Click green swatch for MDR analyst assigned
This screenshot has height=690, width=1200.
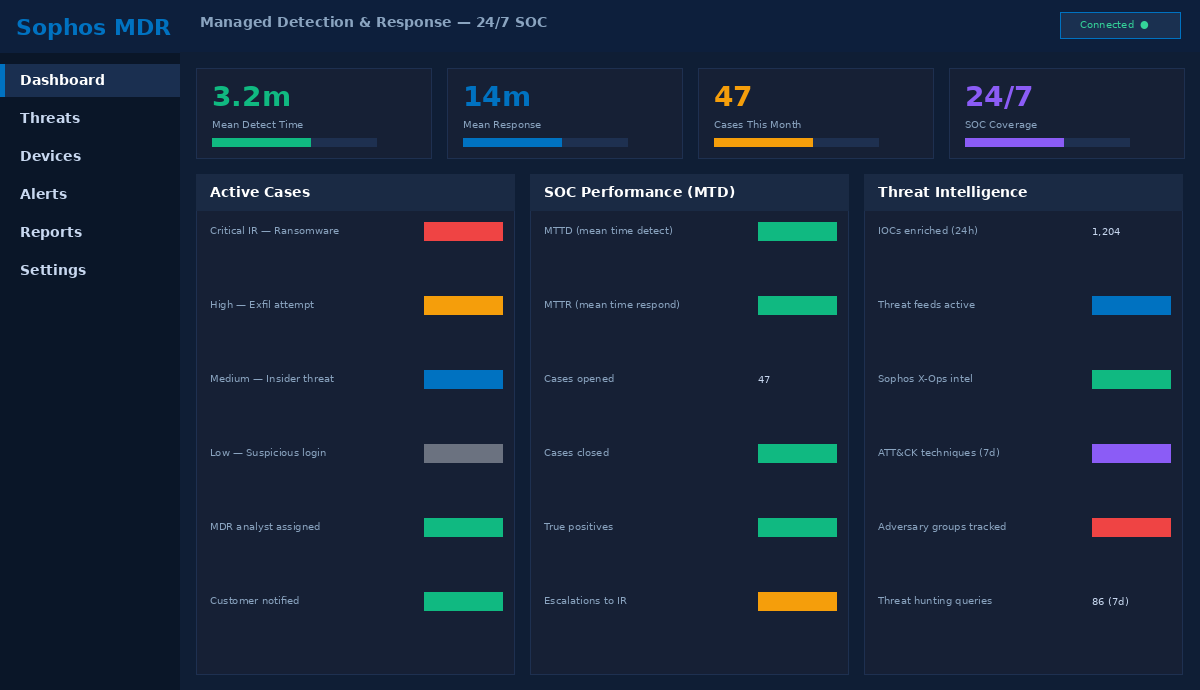[463, 527]
